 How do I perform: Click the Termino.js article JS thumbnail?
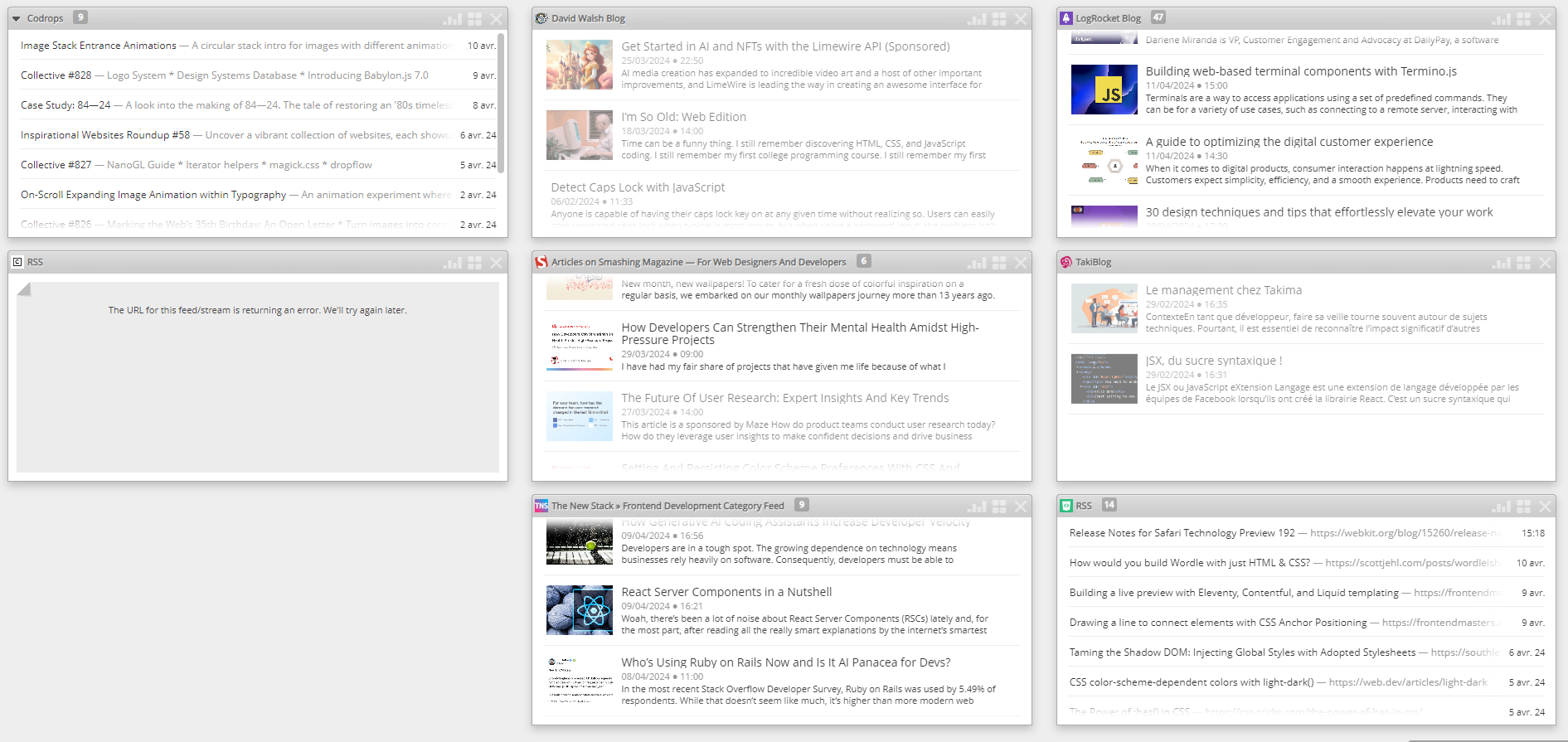(x=1104, y=90)
